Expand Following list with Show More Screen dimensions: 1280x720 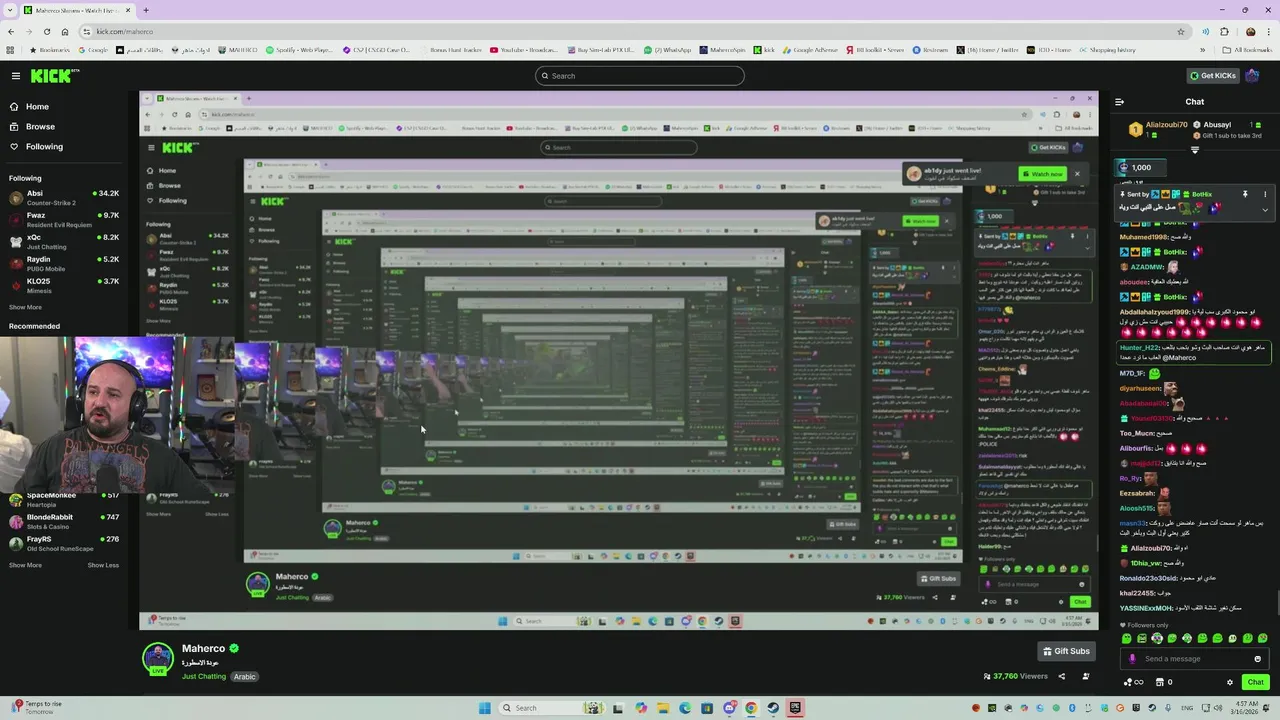[x=25, y=308]
